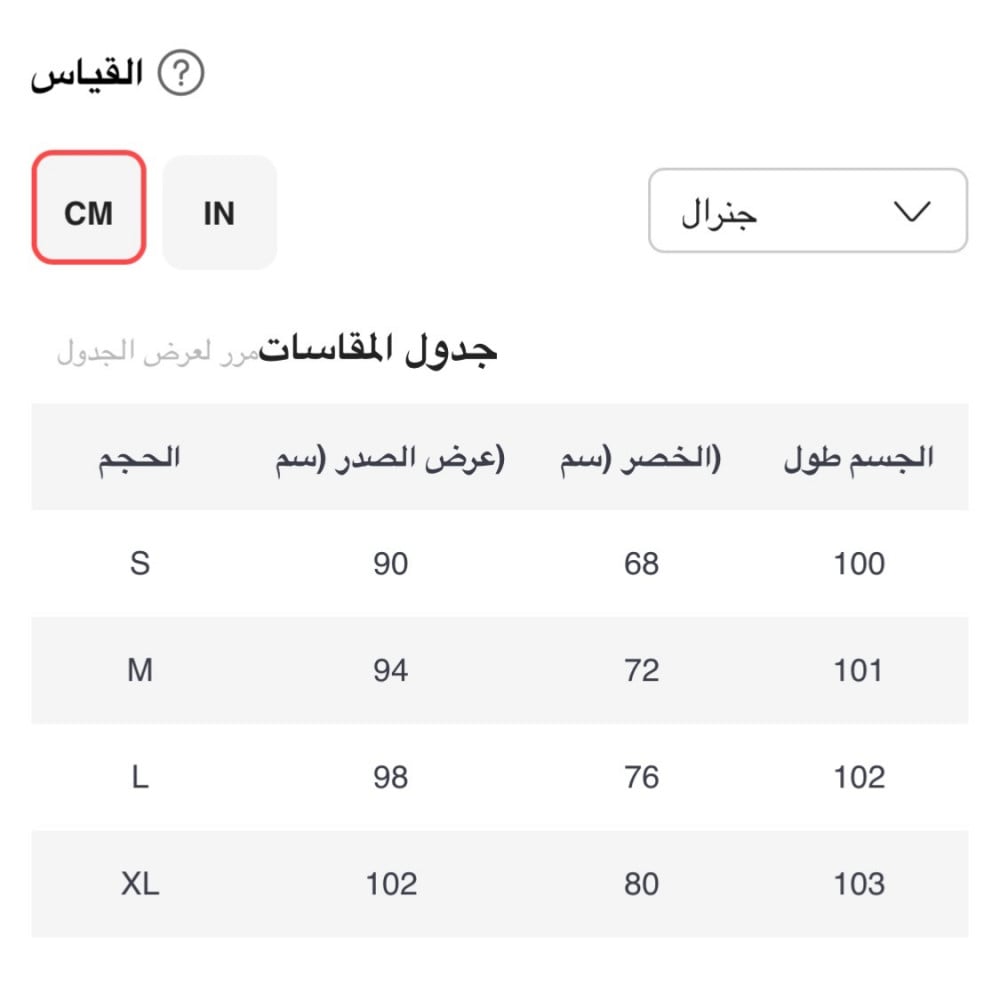The image size is (1000, 1000).
Task: Click the القياس heading label
Action: point(87,75)
